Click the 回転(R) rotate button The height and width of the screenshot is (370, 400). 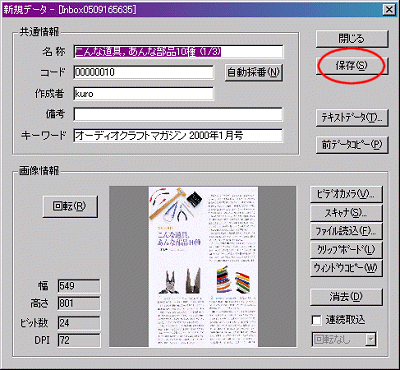point(70,206)
